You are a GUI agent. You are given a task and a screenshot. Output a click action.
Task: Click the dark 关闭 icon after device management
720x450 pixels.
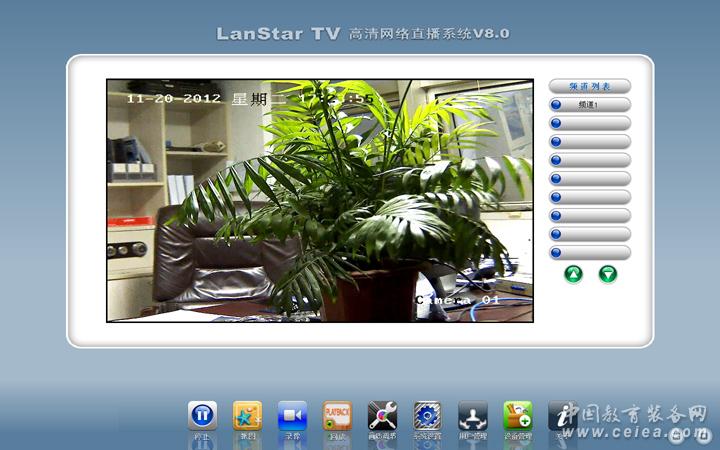tap(561, 416)
